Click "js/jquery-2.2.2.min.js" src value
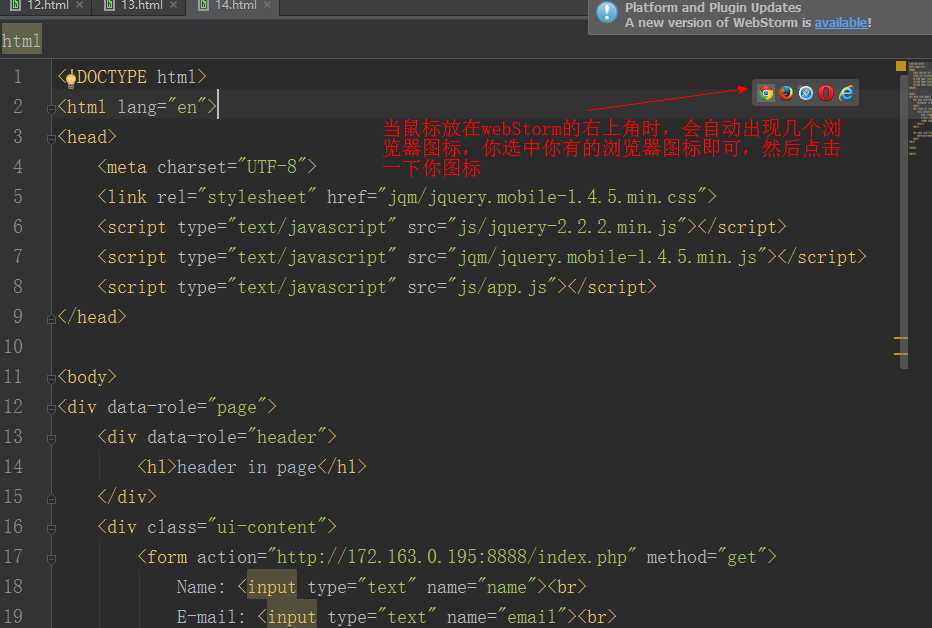This screenshot has width=932, height=628. tap(567, 227)
